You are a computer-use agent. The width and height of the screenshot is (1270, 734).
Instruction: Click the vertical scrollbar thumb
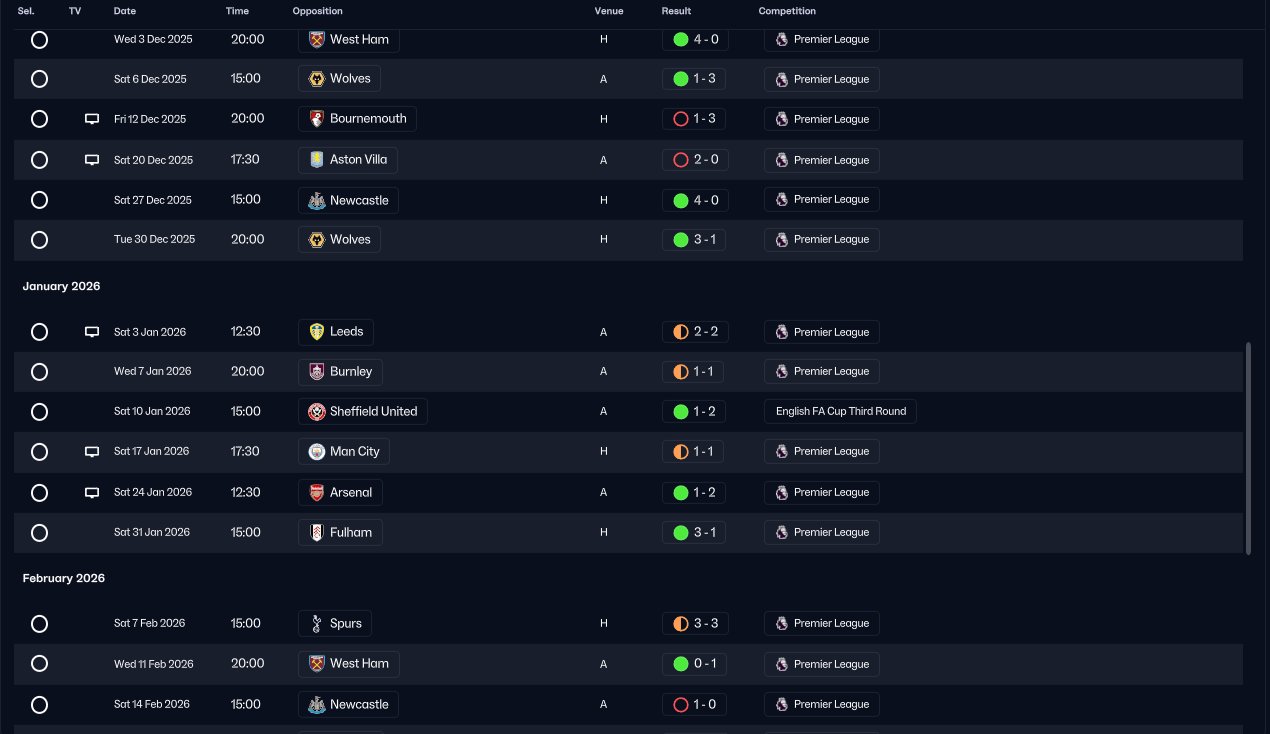point(1248,448)
